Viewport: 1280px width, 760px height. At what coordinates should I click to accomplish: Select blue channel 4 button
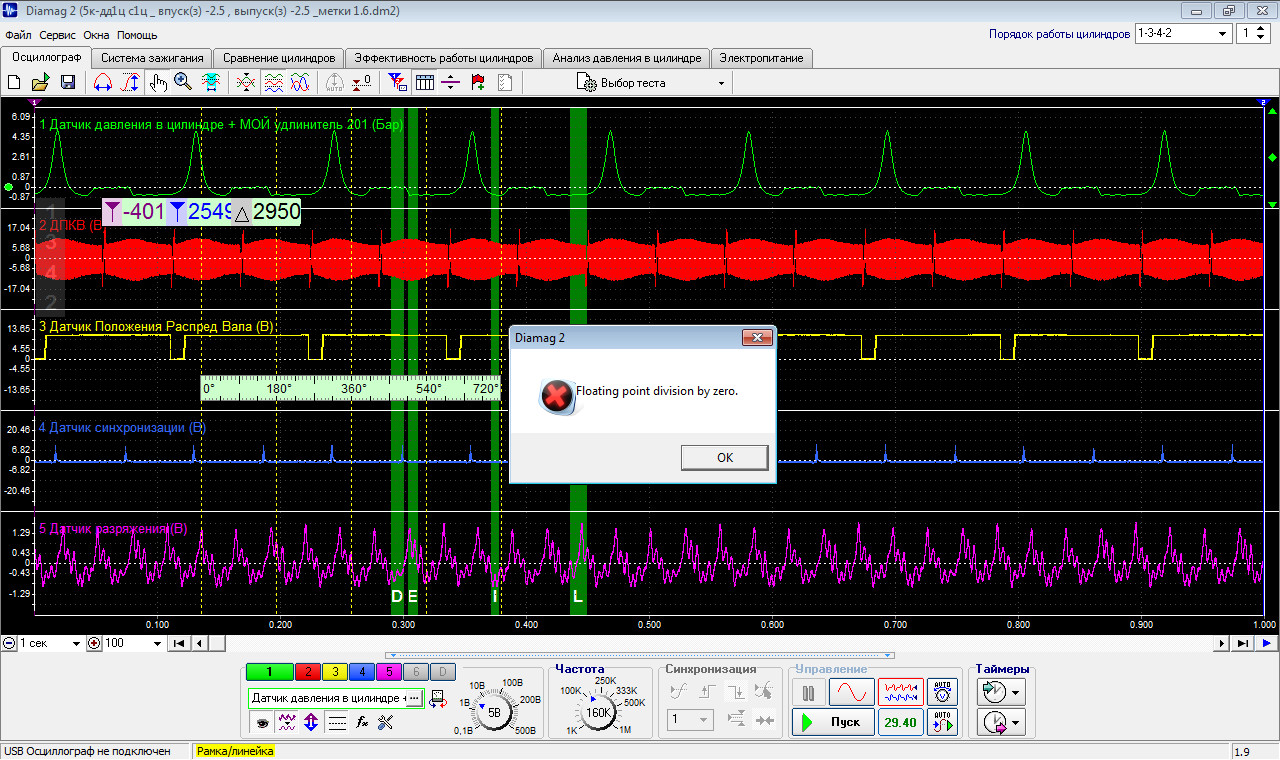[x=362, y=671]
